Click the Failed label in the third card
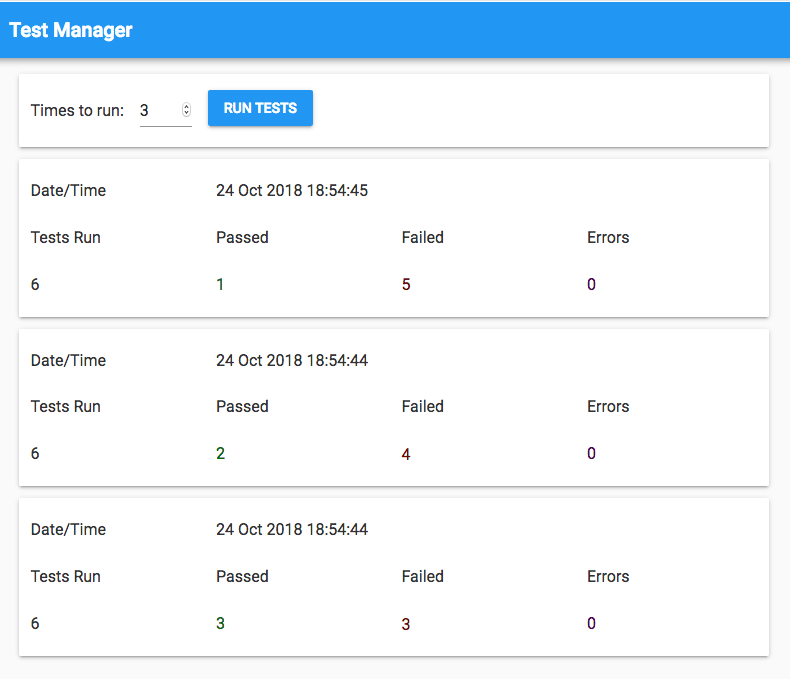The image size is (790, 679). 422,576
